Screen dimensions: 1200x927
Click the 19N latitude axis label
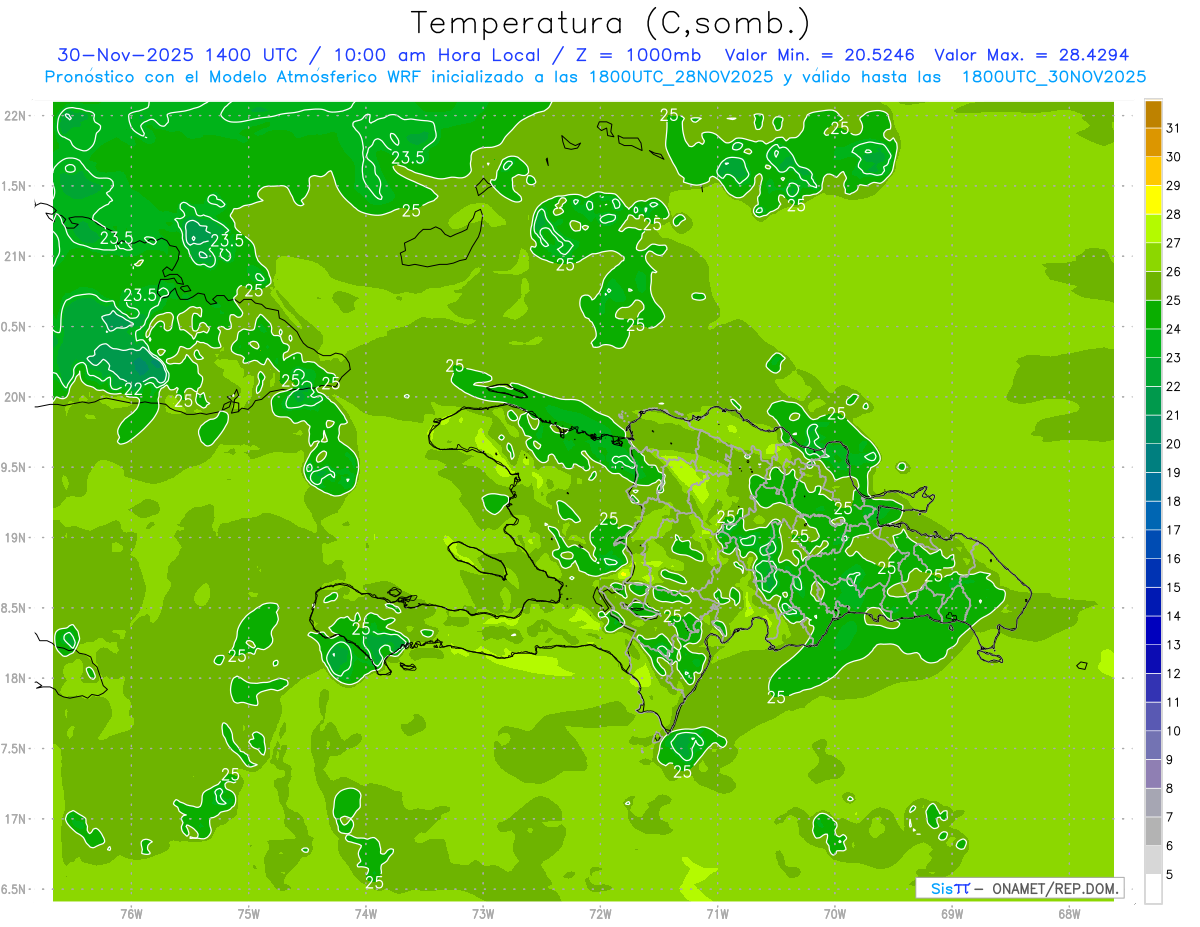(15, 537)
